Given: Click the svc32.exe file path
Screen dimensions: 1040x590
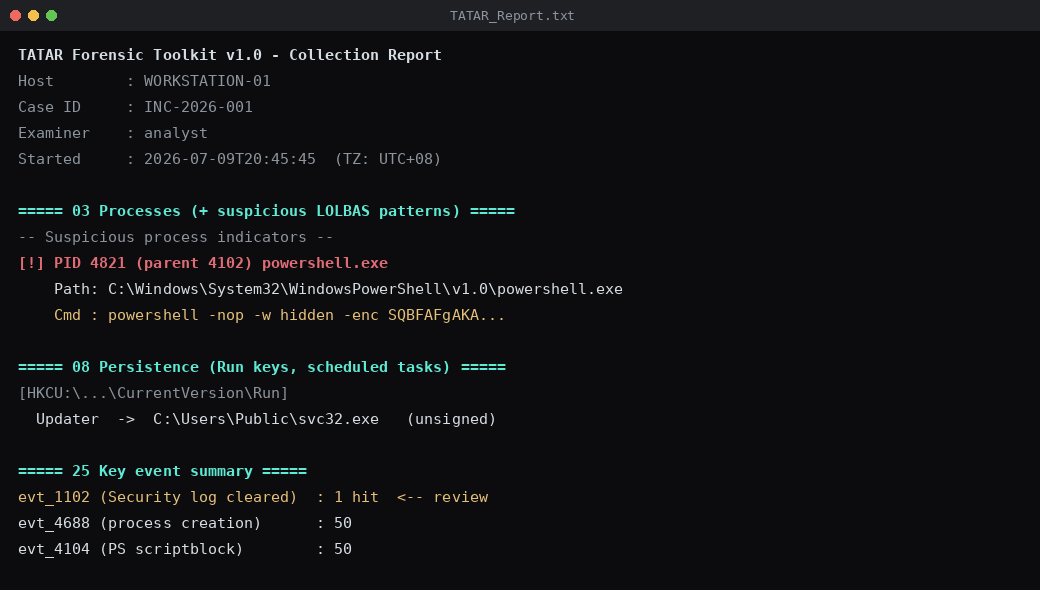Looking at the screenshot, I should point(266,419).
